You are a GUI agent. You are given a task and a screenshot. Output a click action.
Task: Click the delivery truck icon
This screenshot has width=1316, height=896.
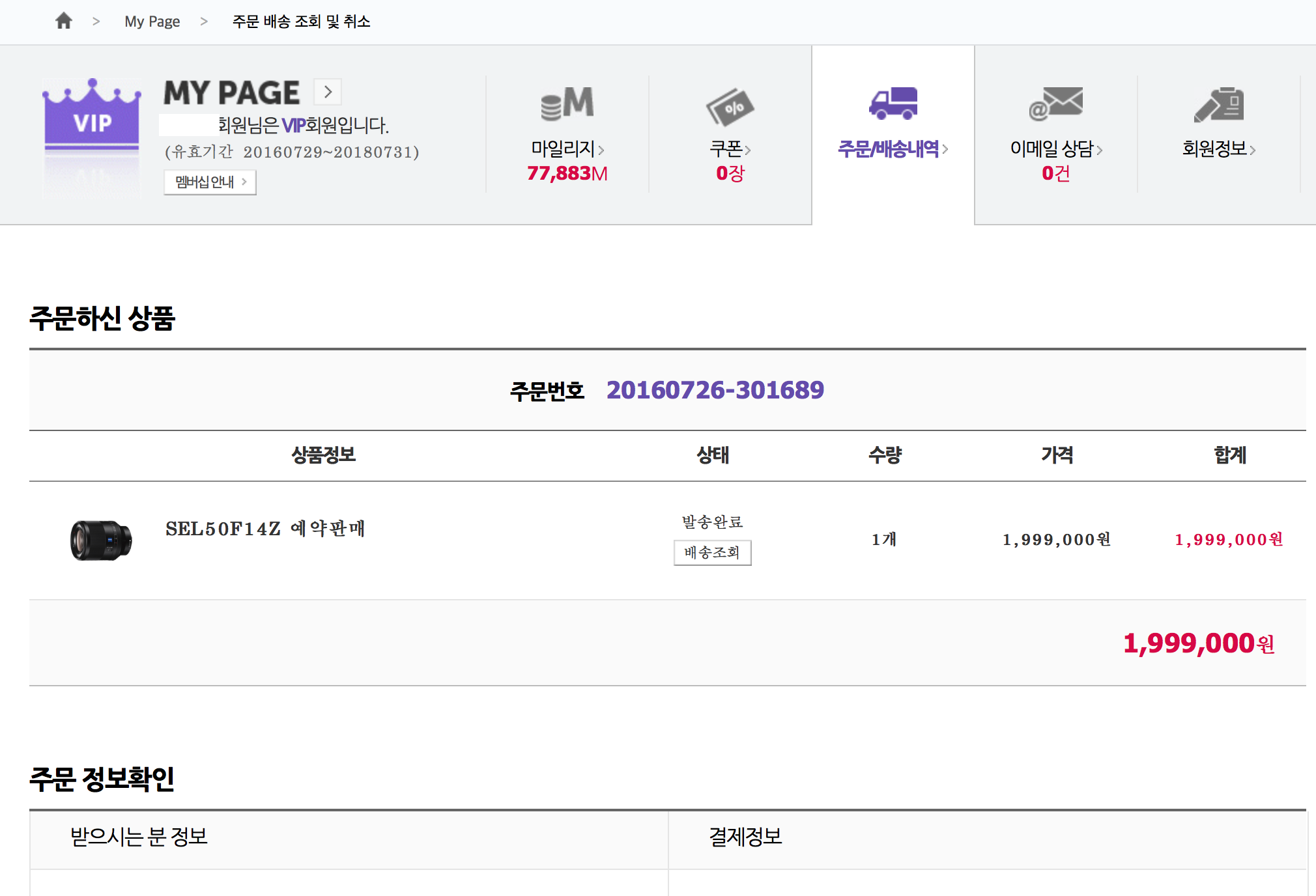tap(893, 103)
